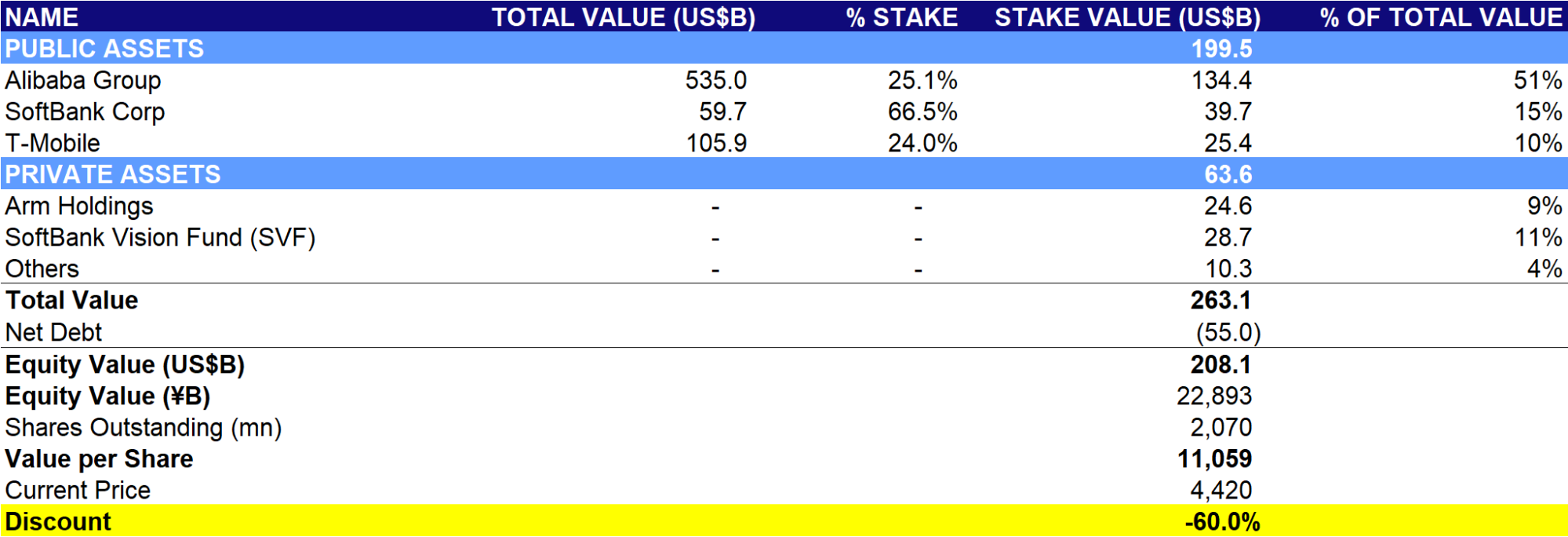Click T-Mobile stake 24.0%
This screenshot has width=1568, height=537.
coord(922,143)
